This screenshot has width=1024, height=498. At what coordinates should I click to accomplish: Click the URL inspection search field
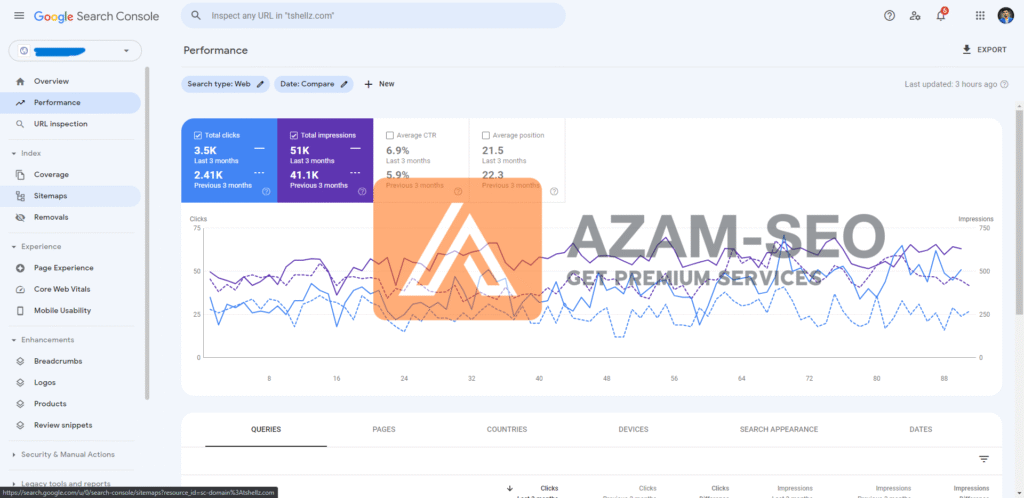[x=373, y=16]
